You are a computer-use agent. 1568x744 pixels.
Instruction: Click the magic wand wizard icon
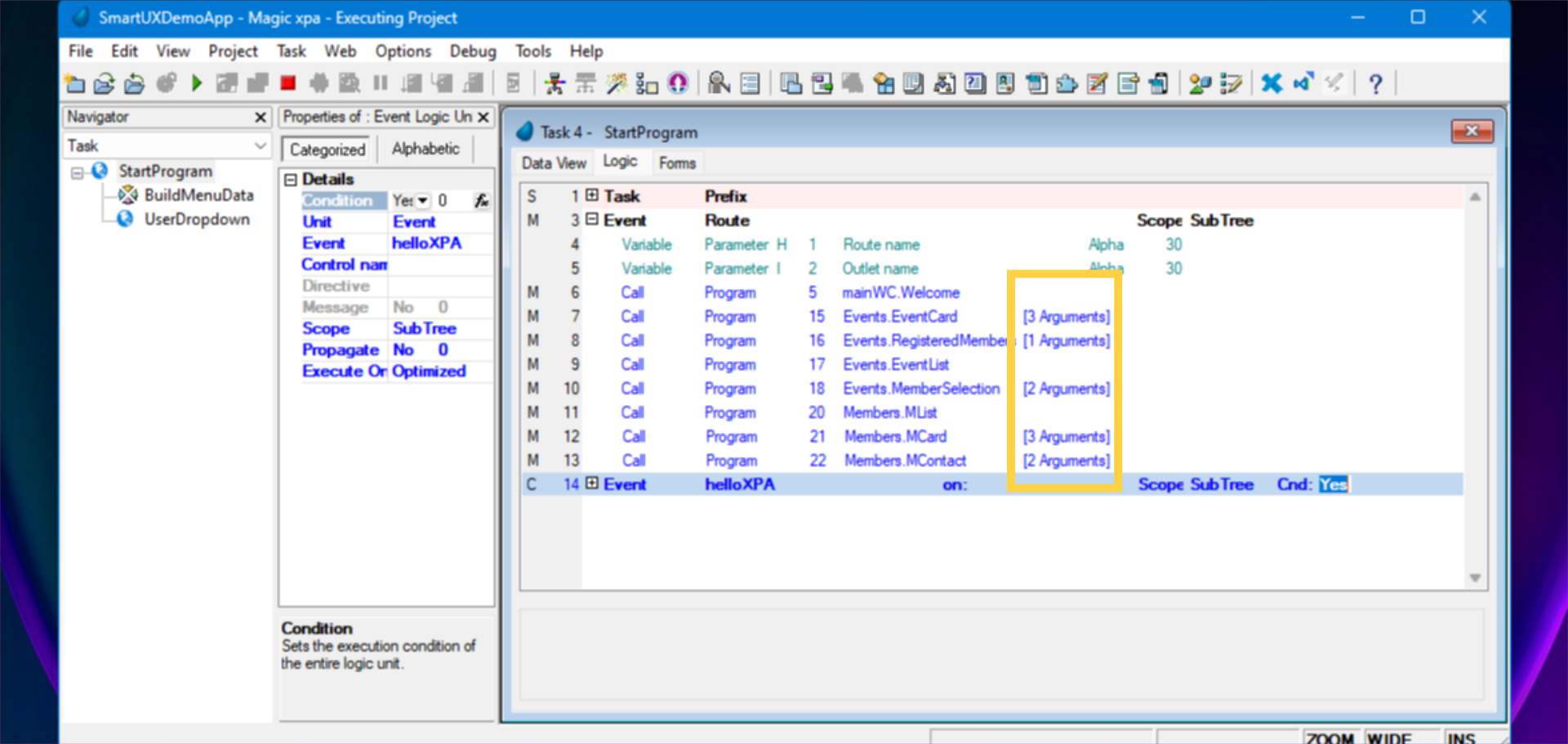[617, 83]
